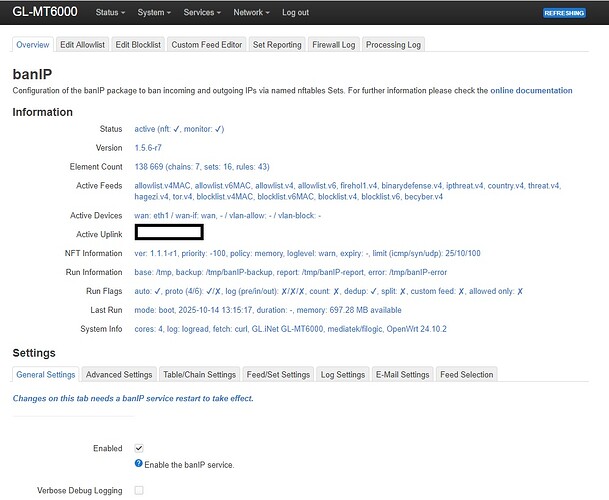Open the Status dropdown menu
The image size is (609, 500).
(x=110, y=13)
